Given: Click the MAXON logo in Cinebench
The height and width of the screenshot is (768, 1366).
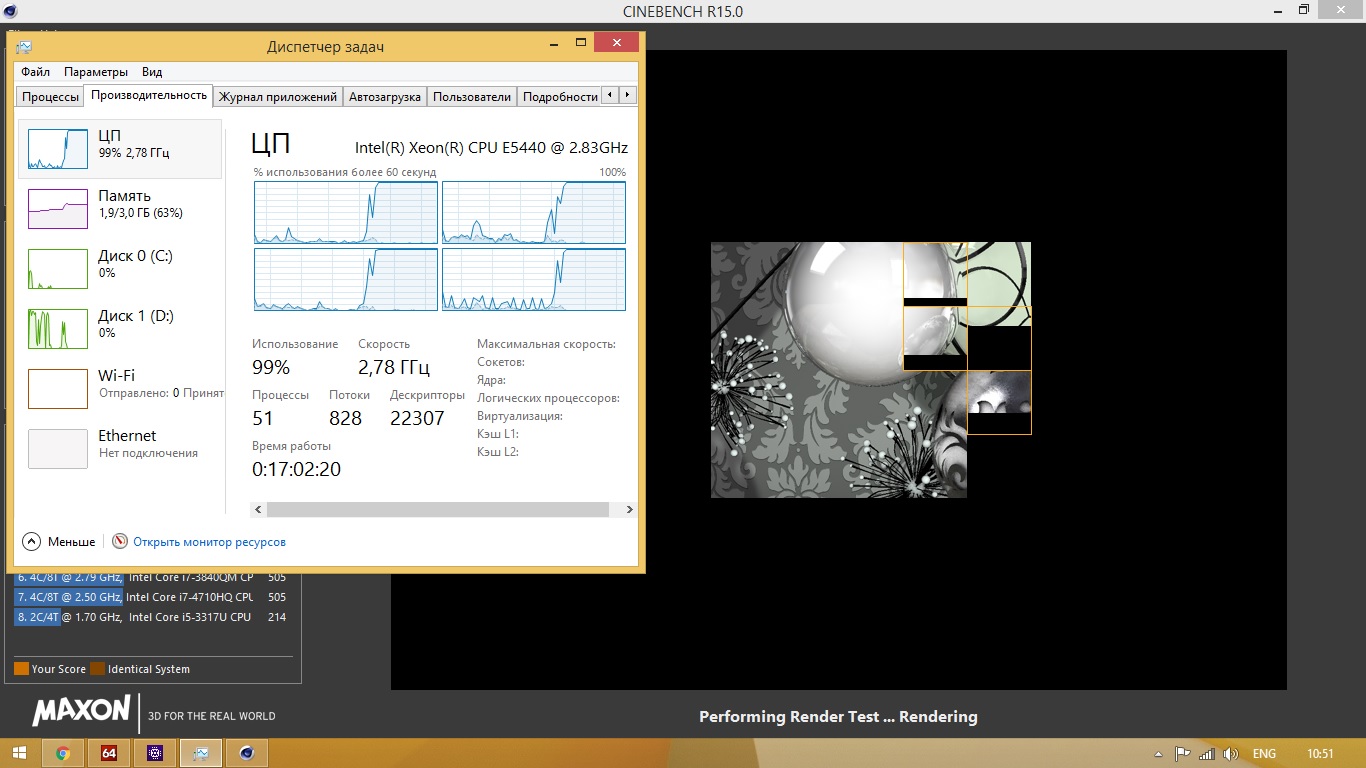Looking at the screenshot, I should pos(82,711).
